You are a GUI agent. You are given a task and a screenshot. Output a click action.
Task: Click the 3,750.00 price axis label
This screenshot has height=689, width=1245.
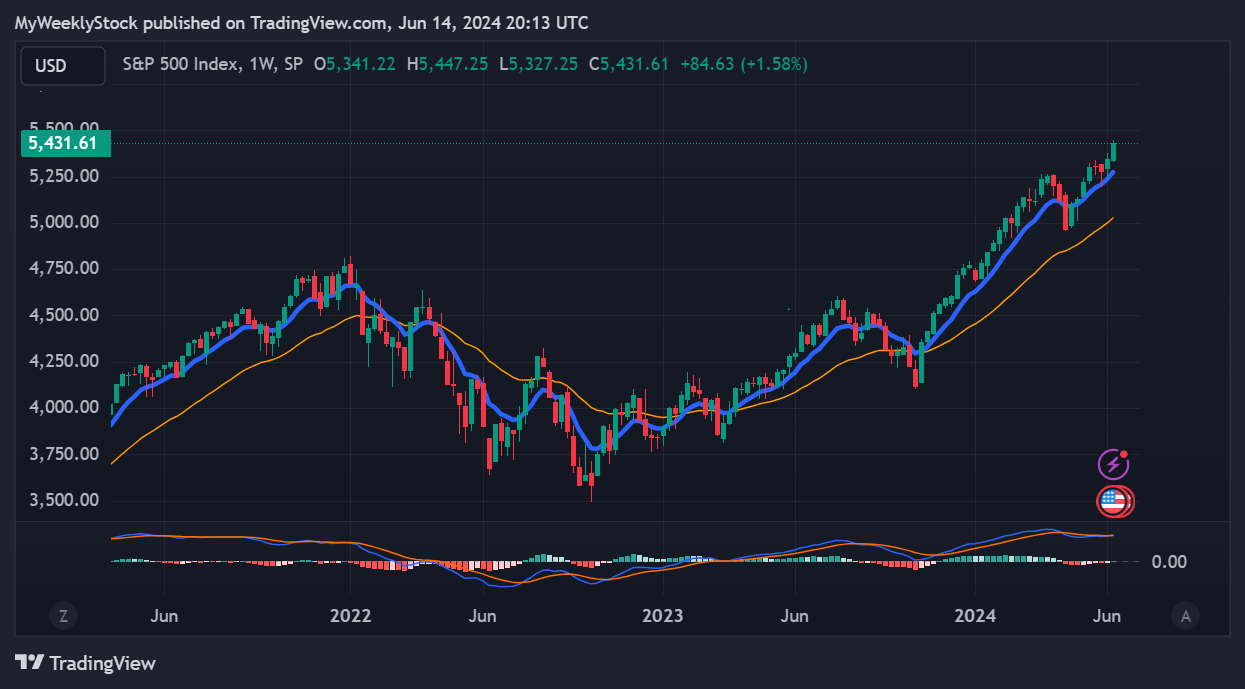[x=63, y=454]
